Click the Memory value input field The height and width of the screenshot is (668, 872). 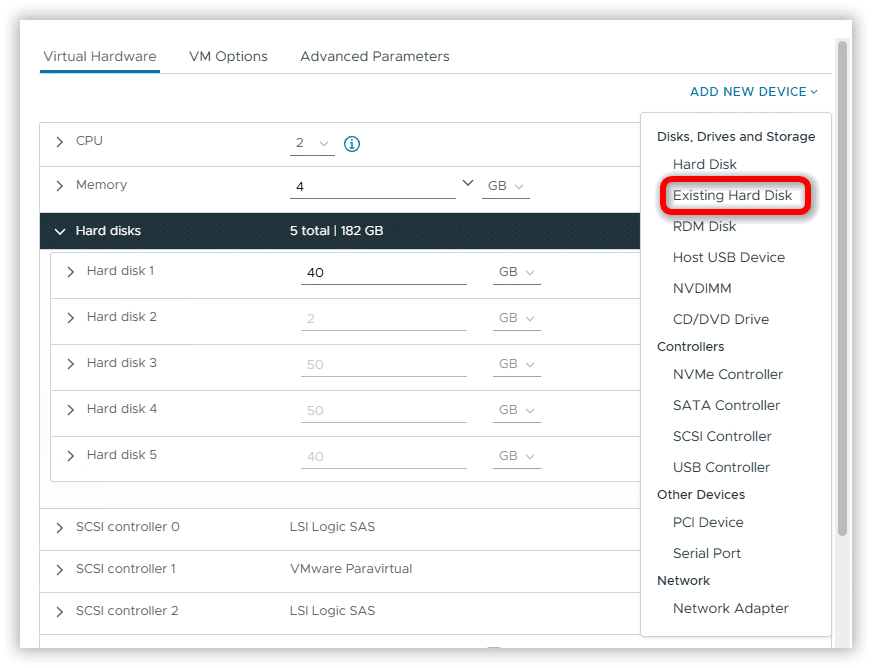click(372, 187)
